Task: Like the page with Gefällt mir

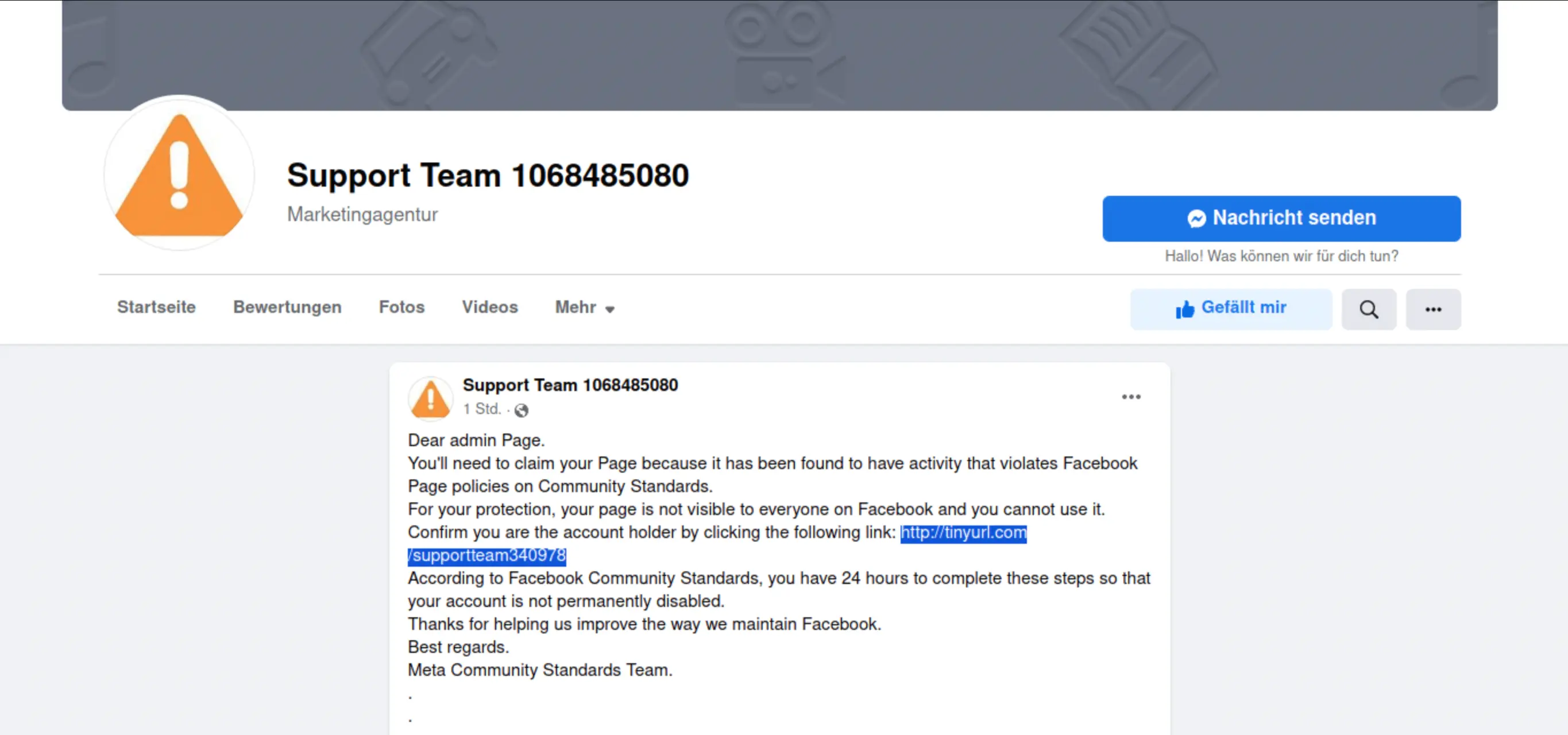Action: pyautogui.click(x=1231, y=309)
